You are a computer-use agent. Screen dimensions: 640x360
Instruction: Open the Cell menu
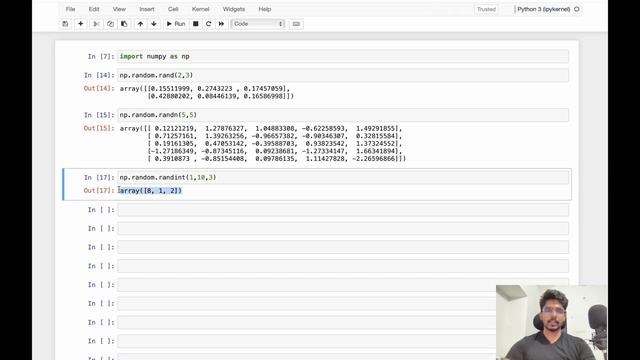tap(173, 9)
